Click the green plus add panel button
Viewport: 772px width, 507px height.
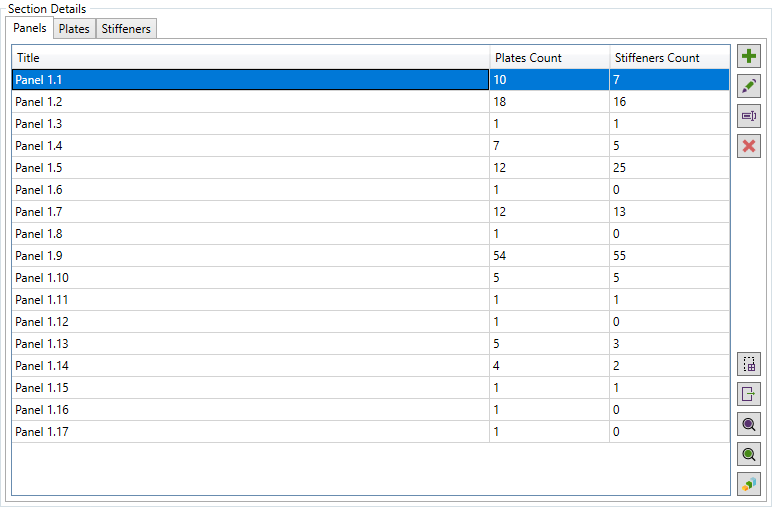pyautogui.click(x=748, y=57)
